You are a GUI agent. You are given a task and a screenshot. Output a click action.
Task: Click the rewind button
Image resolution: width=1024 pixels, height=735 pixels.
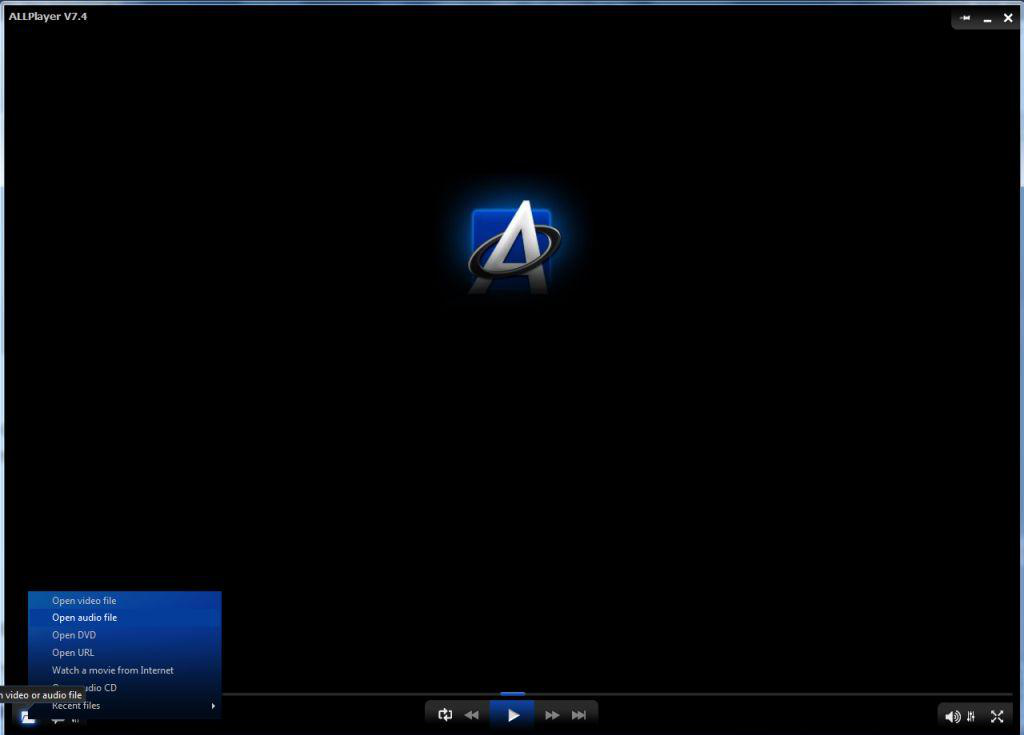[472, 715]
